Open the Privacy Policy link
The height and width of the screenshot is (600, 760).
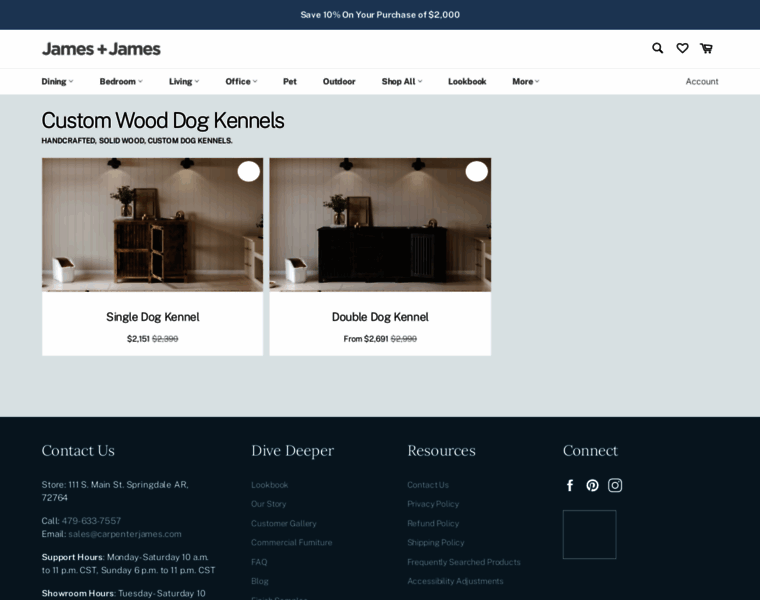point(433,504)
